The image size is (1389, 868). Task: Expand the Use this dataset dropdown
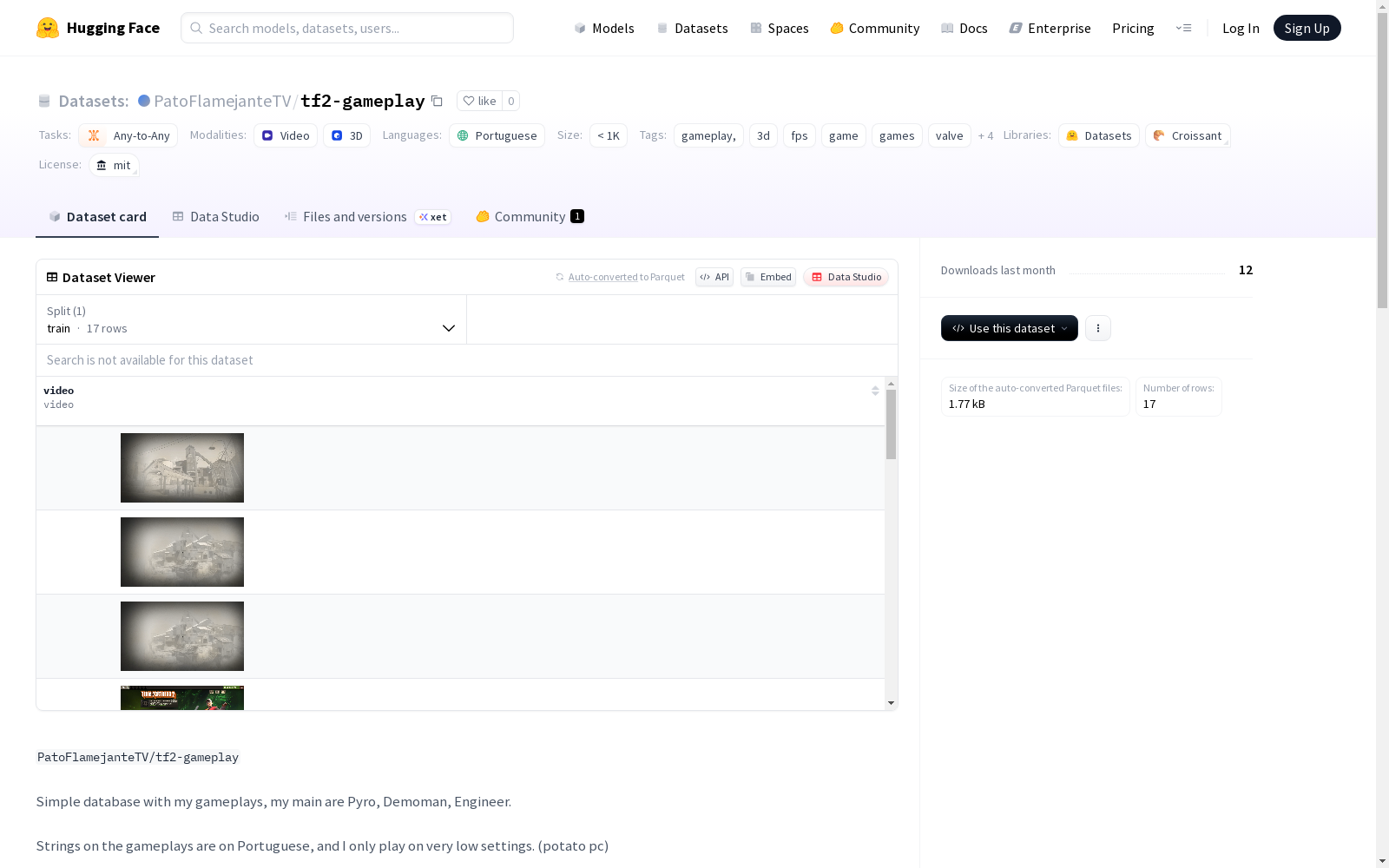pyautogui.click(x=1010, y=328)
